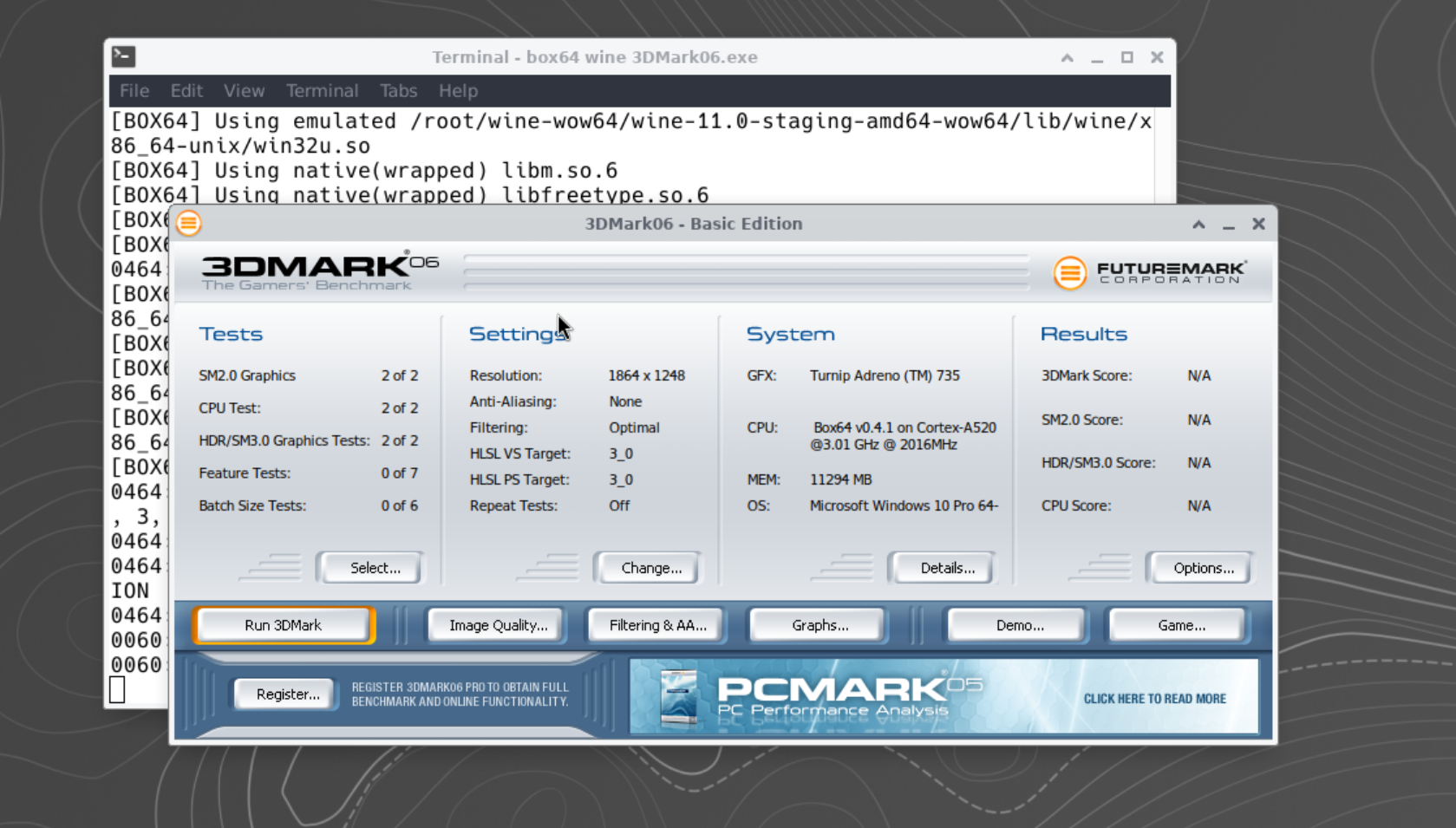Open the Terminal Help menu
This screenshot has height=828, width=1456.
[x=458, y=91]
